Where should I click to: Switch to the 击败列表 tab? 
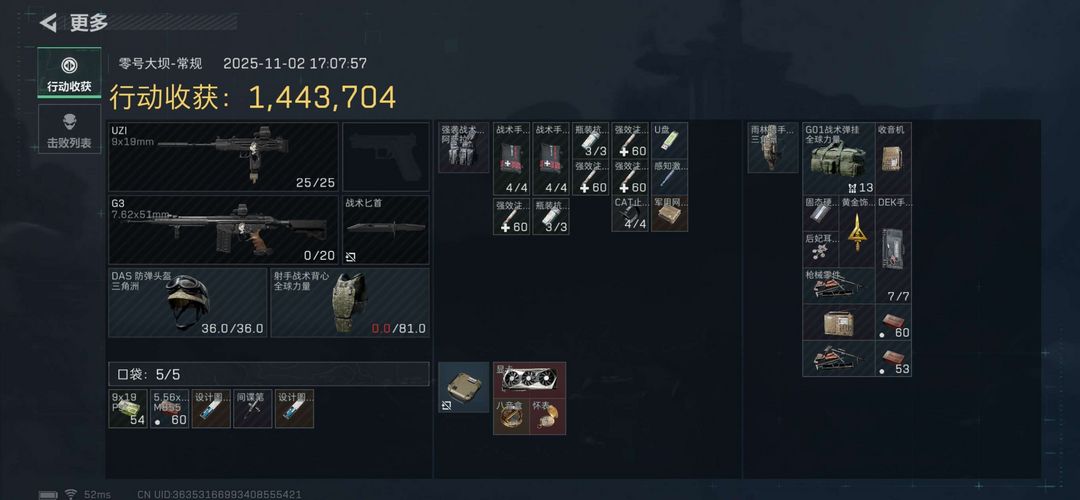click(69, 129)
